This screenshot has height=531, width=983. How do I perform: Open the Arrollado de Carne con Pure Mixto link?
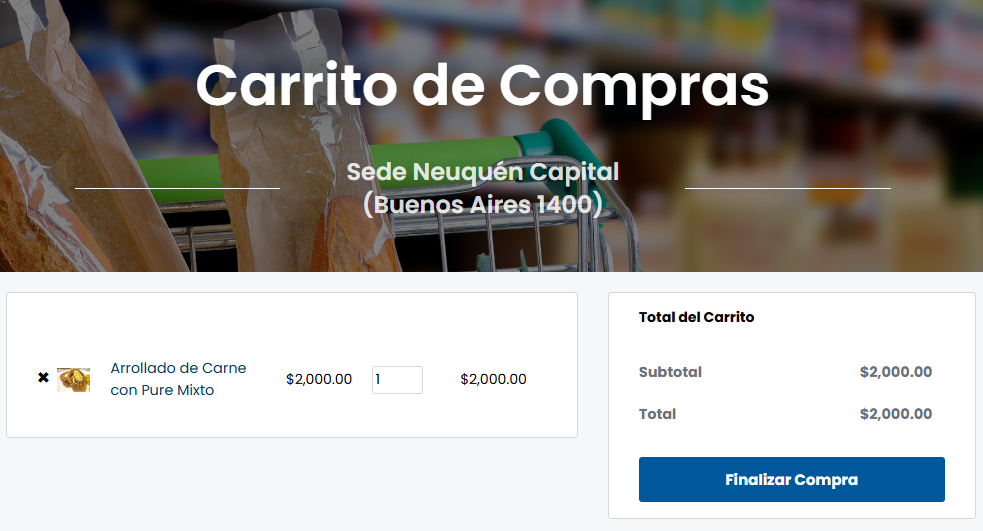pyautogui.click(x=178, y=379)
